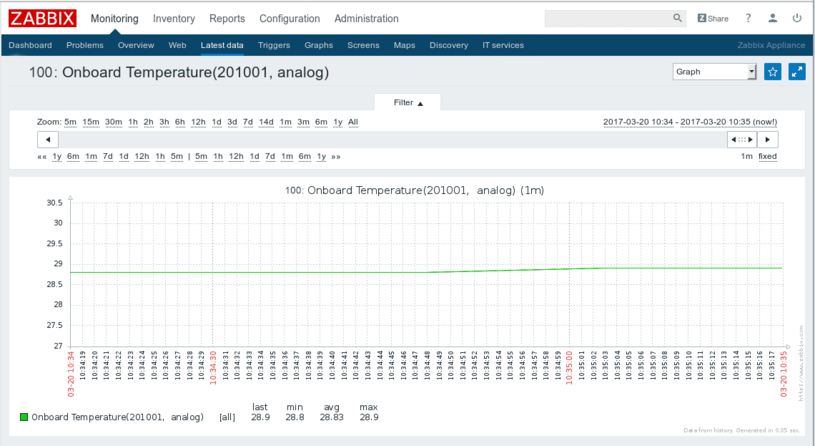Open the user profile icon
Image resolution: width=815 pixels, height=446 pixels.
click(773, 18)
